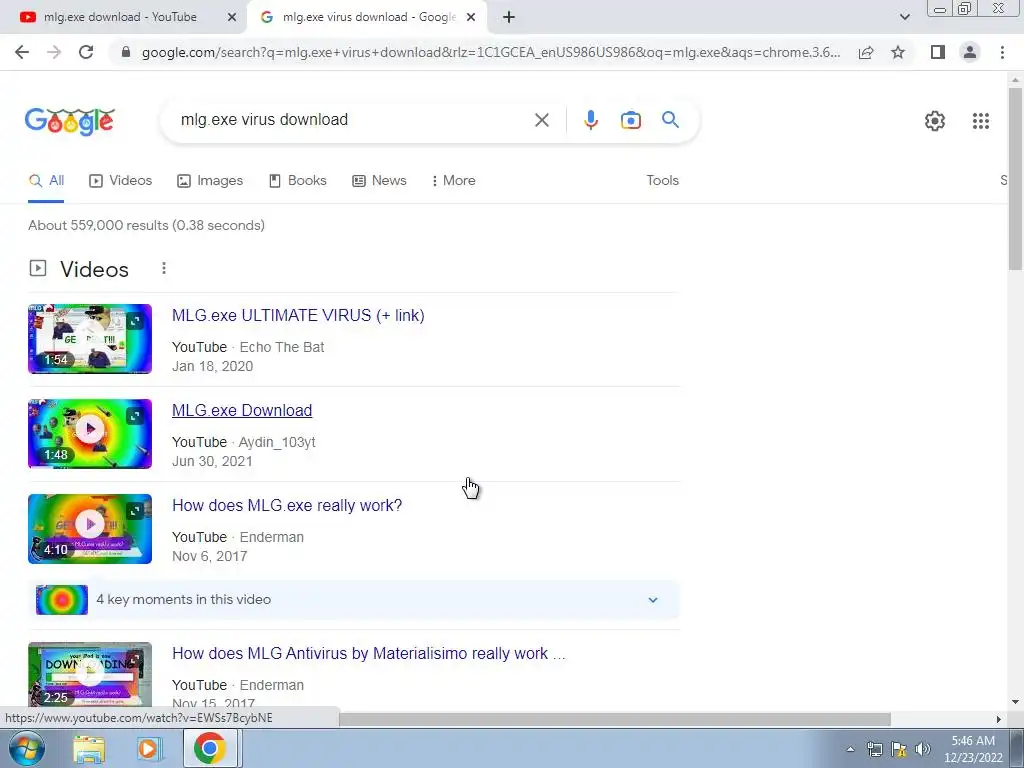Expand 4 key moments in this video

(652, 600)
